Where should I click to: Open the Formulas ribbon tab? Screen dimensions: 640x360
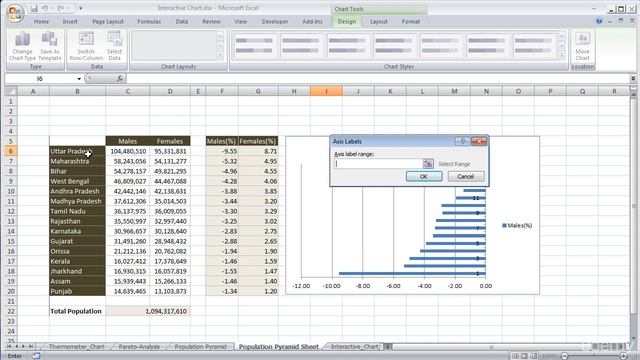149,21
